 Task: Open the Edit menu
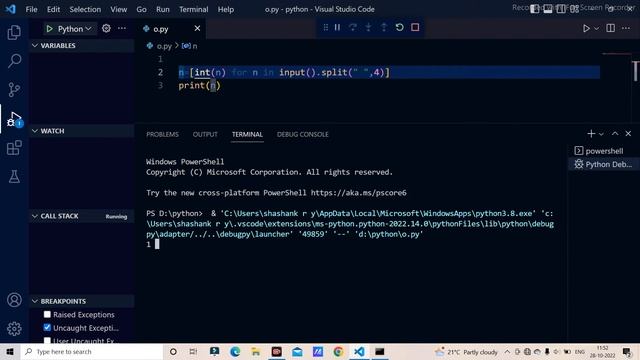coord(53,9)
